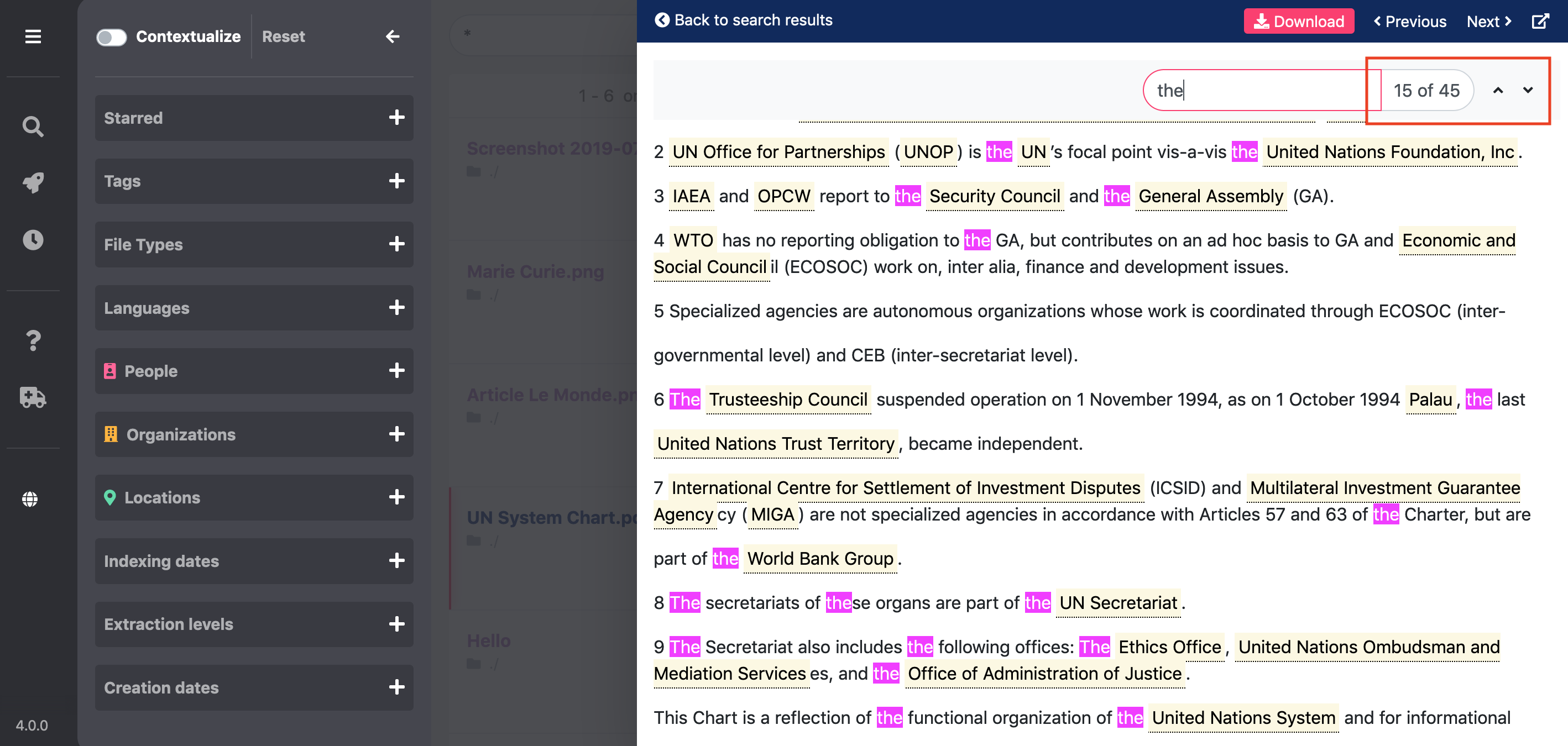This screenshot has width=1568, height=746.
Task: Click the back arrow circle icon
Action: point(662,20)
